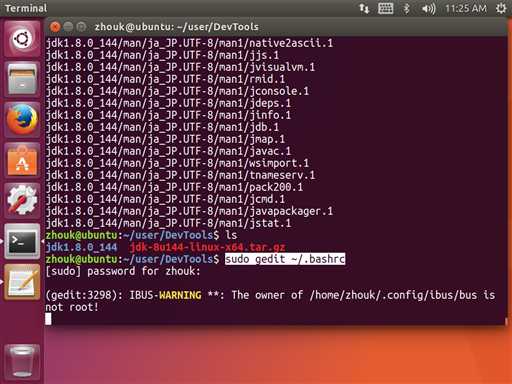
Task: Click the jdk1.8.0_144 directory name in ls output
Action: click(82, 247)
